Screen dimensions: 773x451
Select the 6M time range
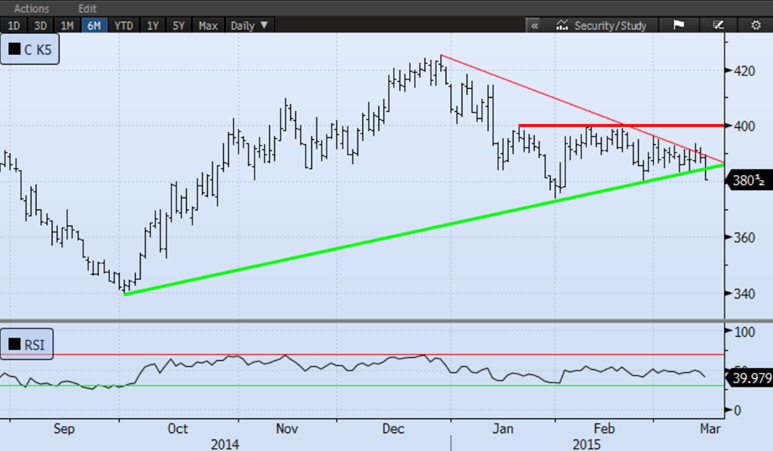pos(94,25)
